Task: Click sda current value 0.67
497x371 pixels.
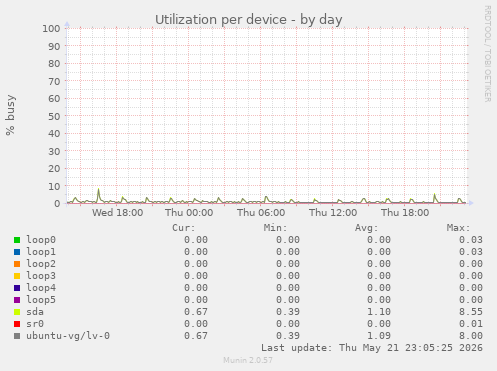Action: click(x=196, y=312)
